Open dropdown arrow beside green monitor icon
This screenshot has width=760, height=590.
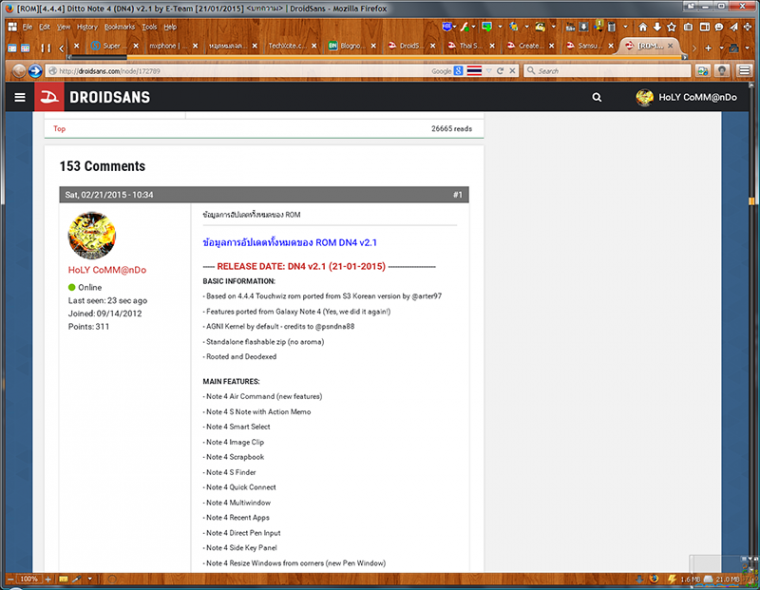[x=500, y=27]
